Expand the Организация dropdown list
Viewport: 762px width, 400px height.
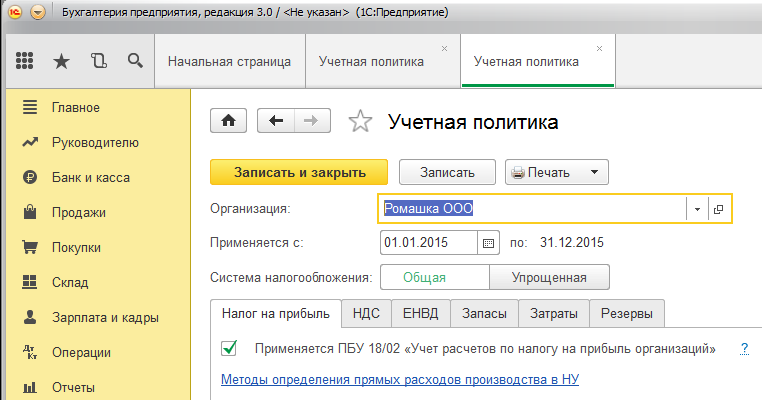[695, 208]
